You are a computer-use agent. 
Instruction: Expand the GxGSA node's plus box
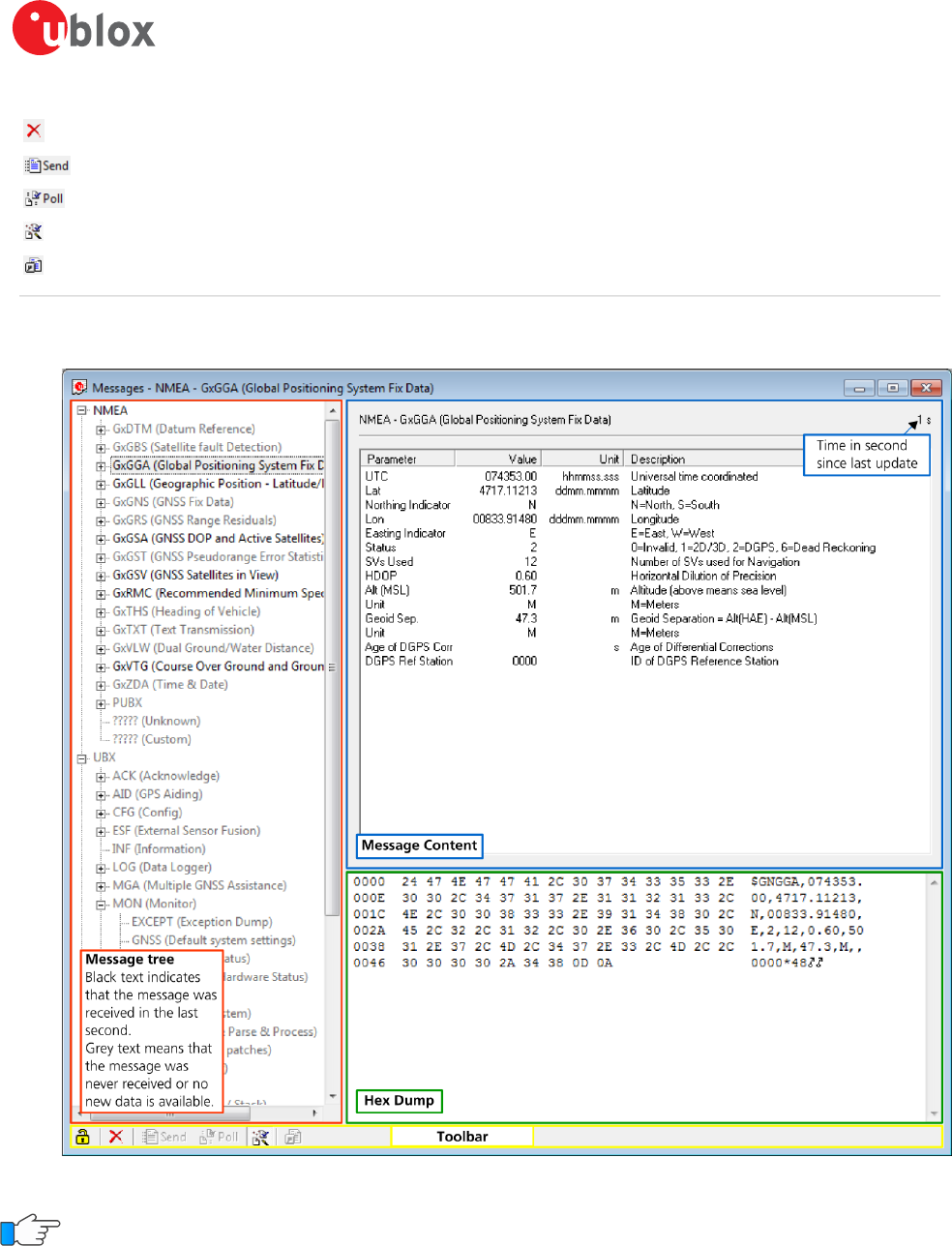click(x=102, y=539)
